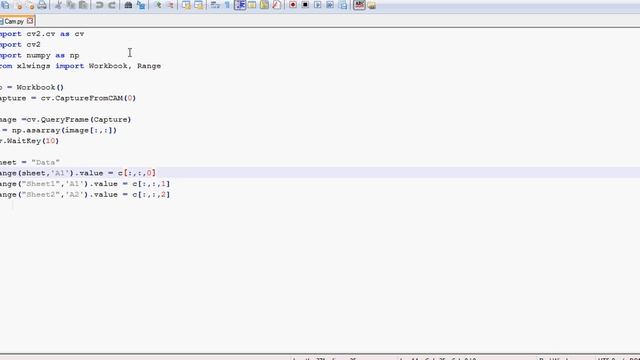This screenshot has width=640, height=360.
Task: Click the Zoom In icon
Action: 158,5
